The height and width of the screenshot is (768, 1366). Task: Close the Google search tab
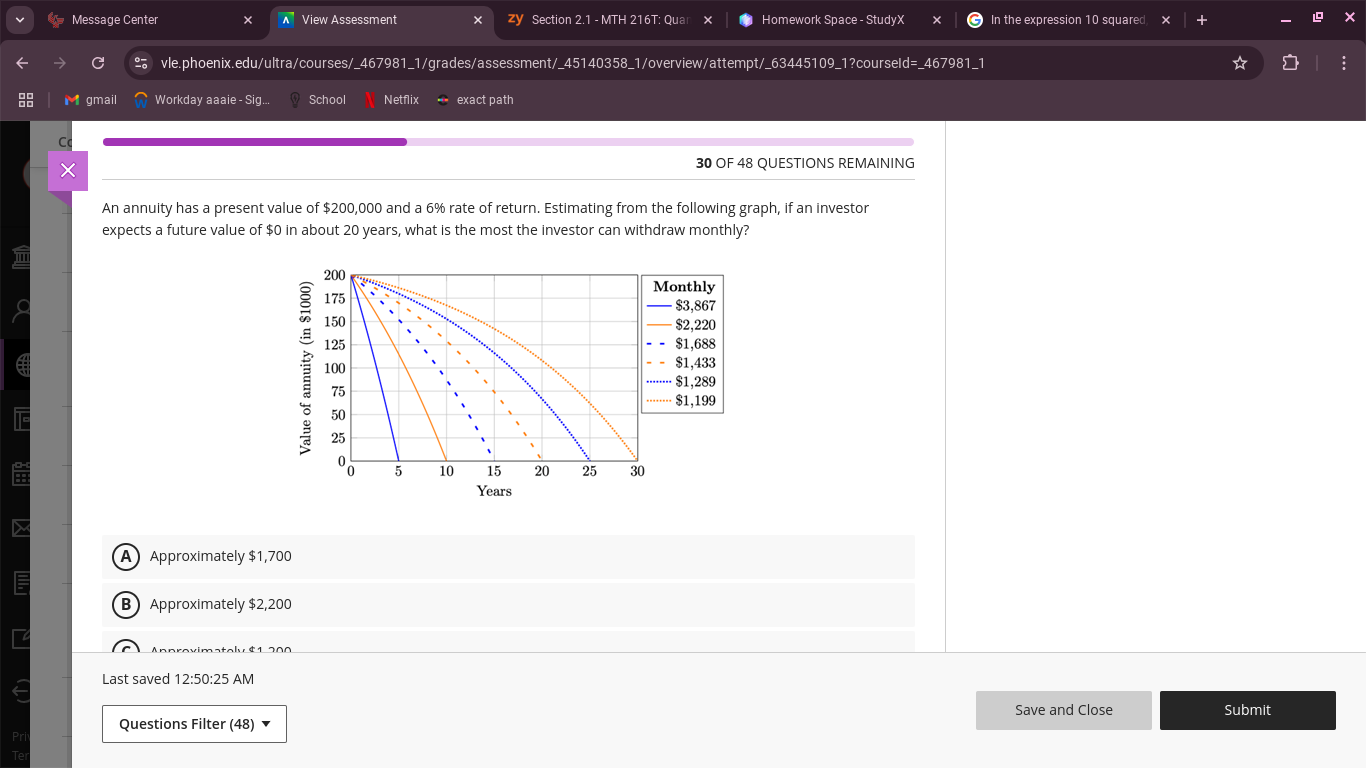click(x=1166, y=20)
